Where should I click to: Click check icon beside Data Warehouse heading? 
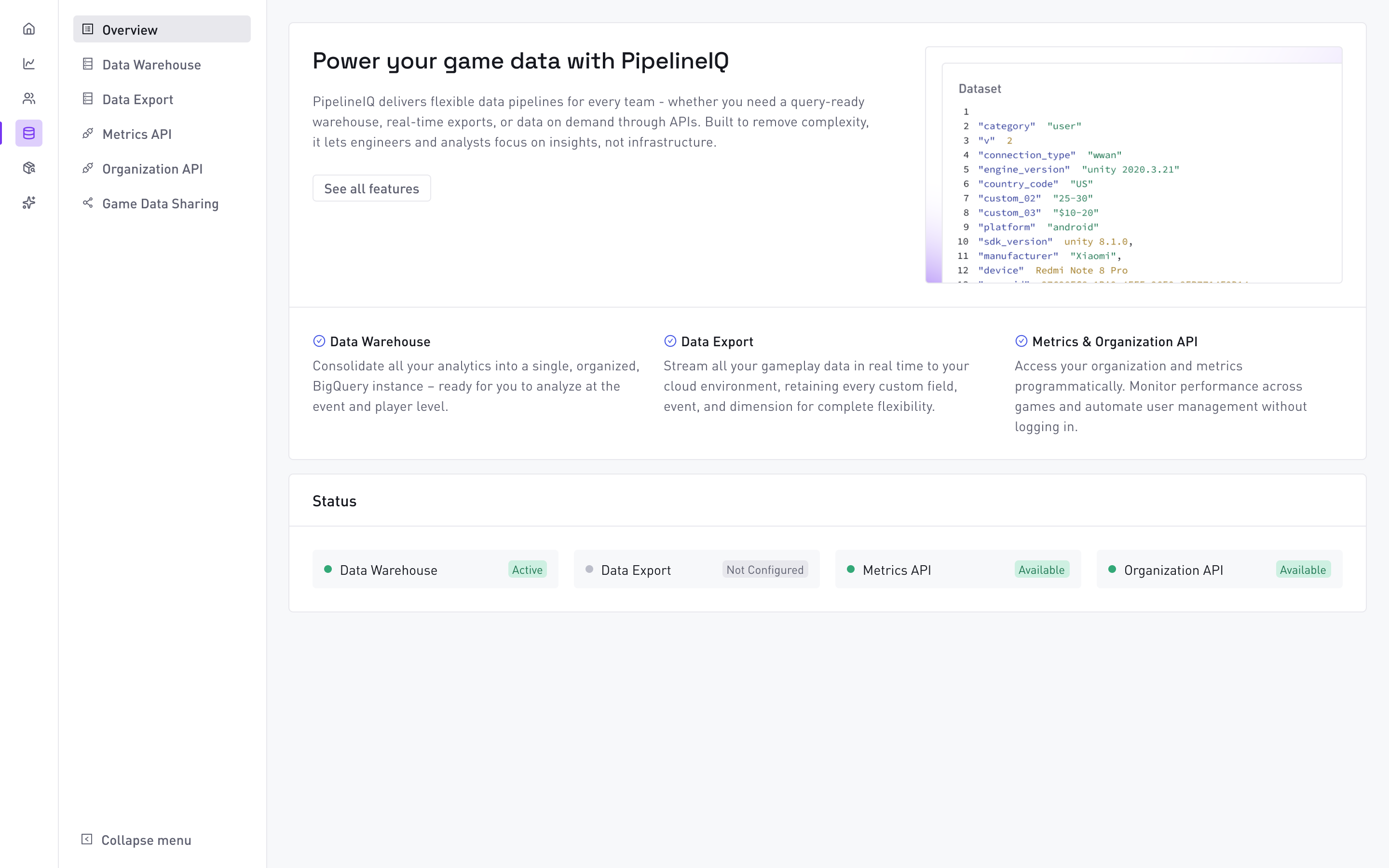[319, 341]
